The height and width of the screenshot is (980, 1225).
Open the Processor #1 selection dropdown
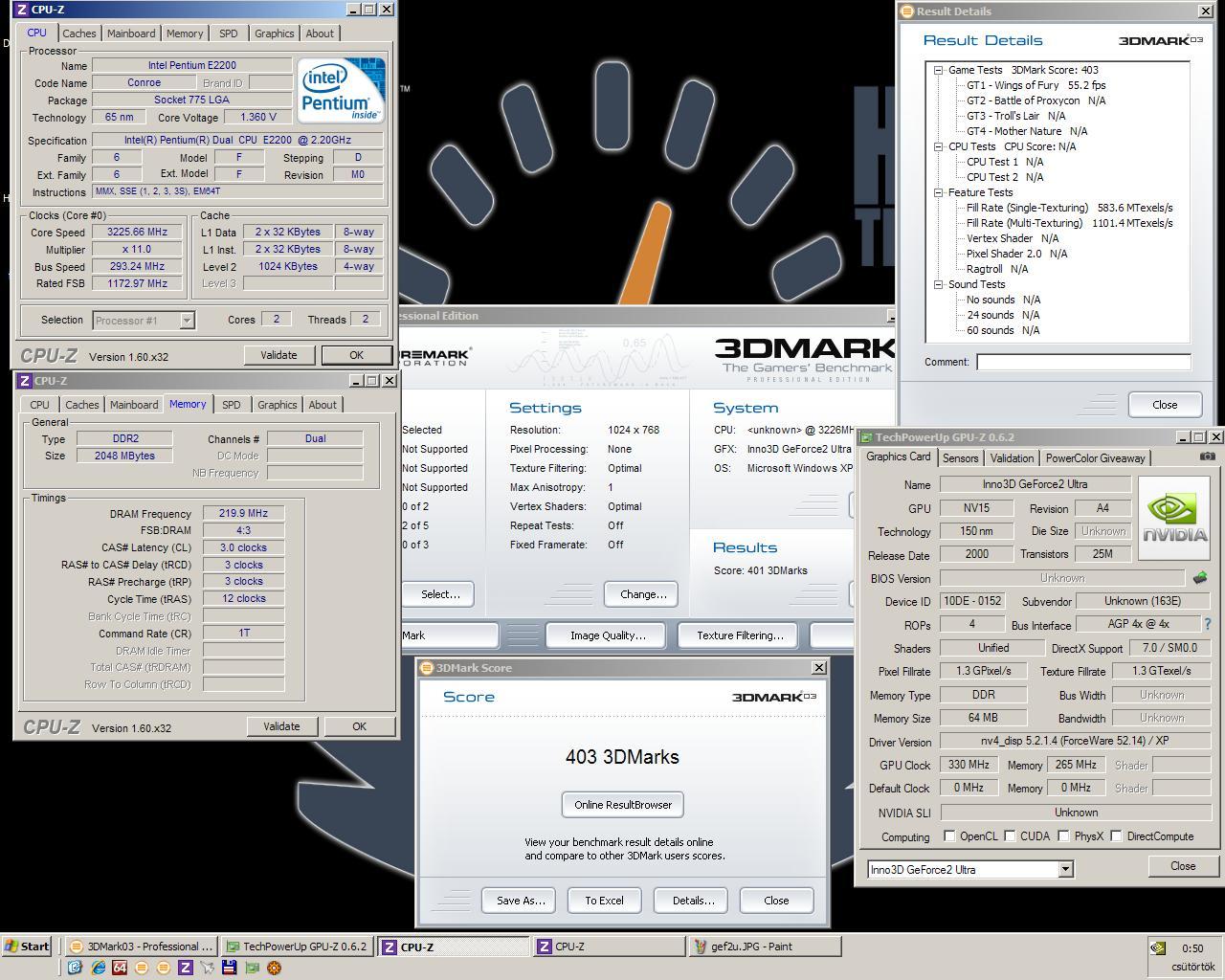(188, 321)
